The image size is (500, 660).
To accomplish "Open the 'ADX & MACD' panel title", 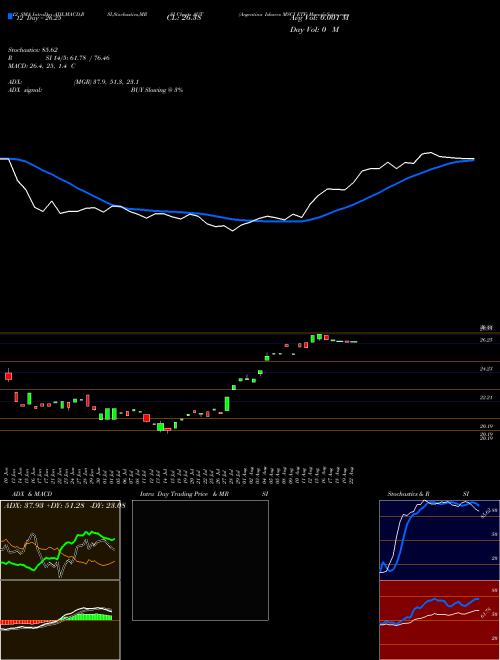I will 32,494.
